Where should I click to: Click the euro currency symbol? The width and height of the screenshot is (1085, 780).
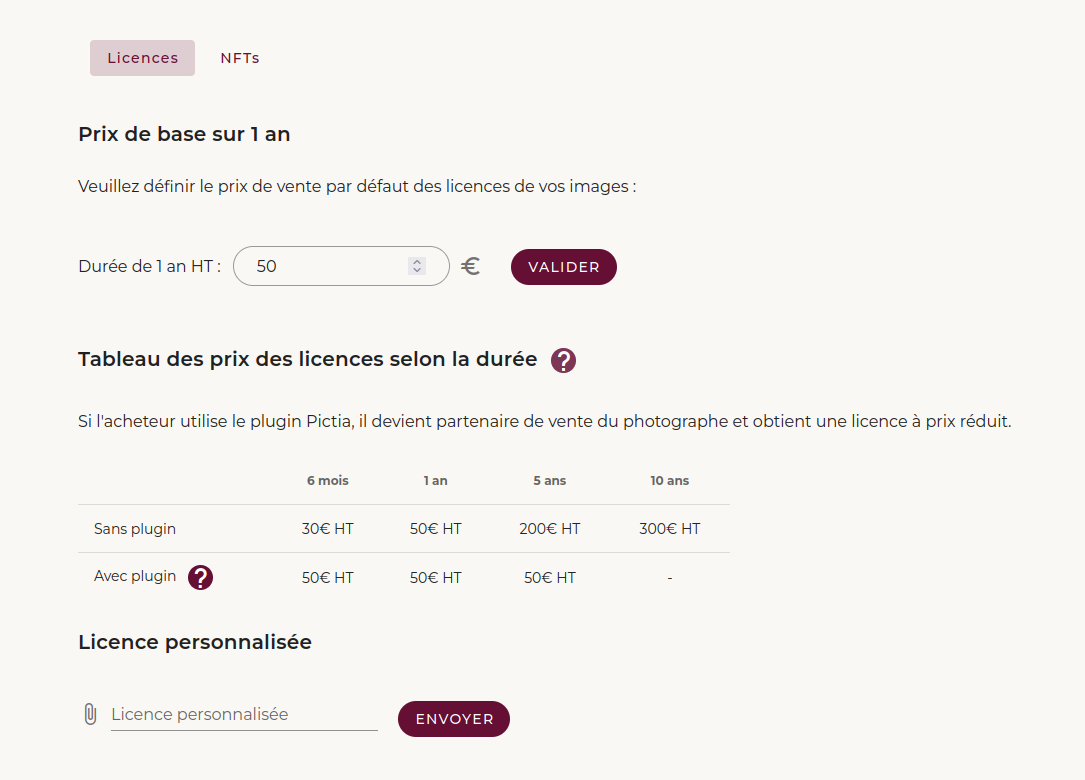click(471, 266)
